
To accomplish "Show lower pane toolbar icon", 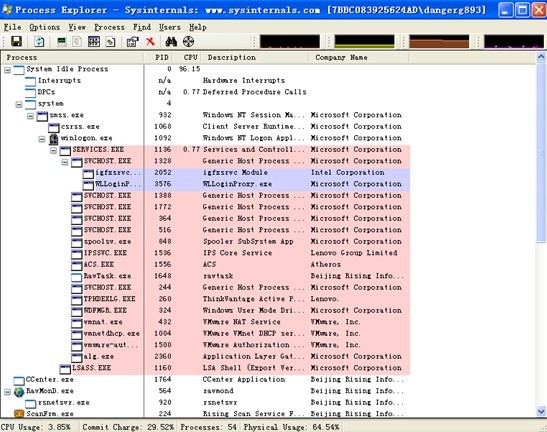I will (x=94, y=42).
